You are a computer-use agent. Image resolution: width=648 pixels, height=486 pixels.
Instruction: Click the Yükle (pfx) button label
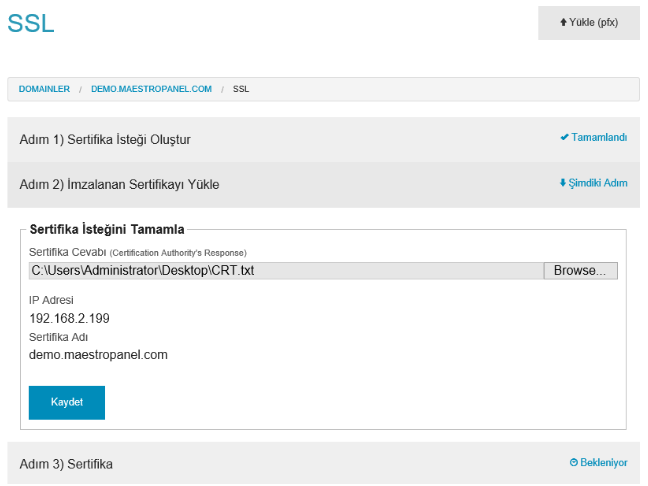593,22
